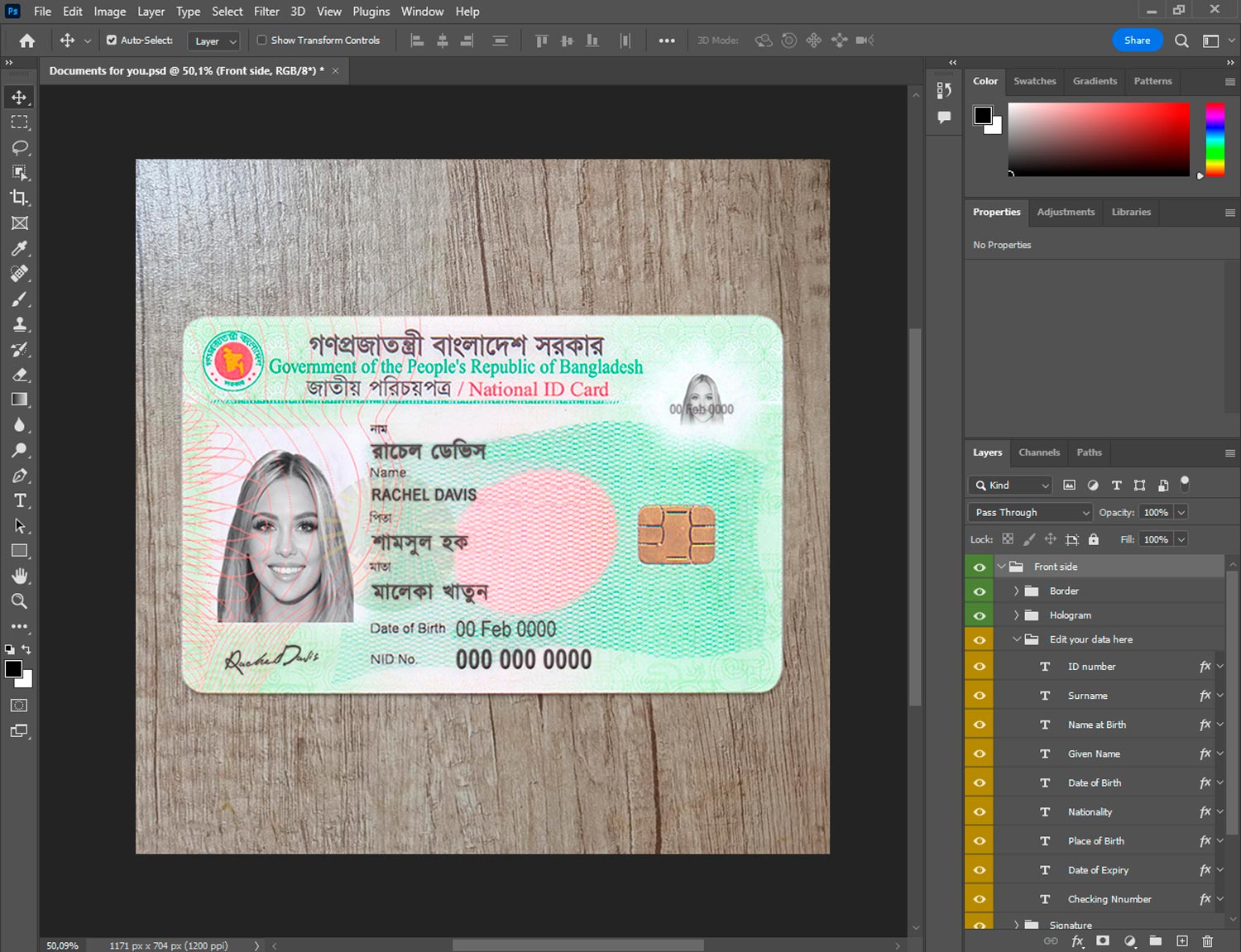
Task: Click the hue spectrum strip in the Color panel
Action: click(1215, 139)
